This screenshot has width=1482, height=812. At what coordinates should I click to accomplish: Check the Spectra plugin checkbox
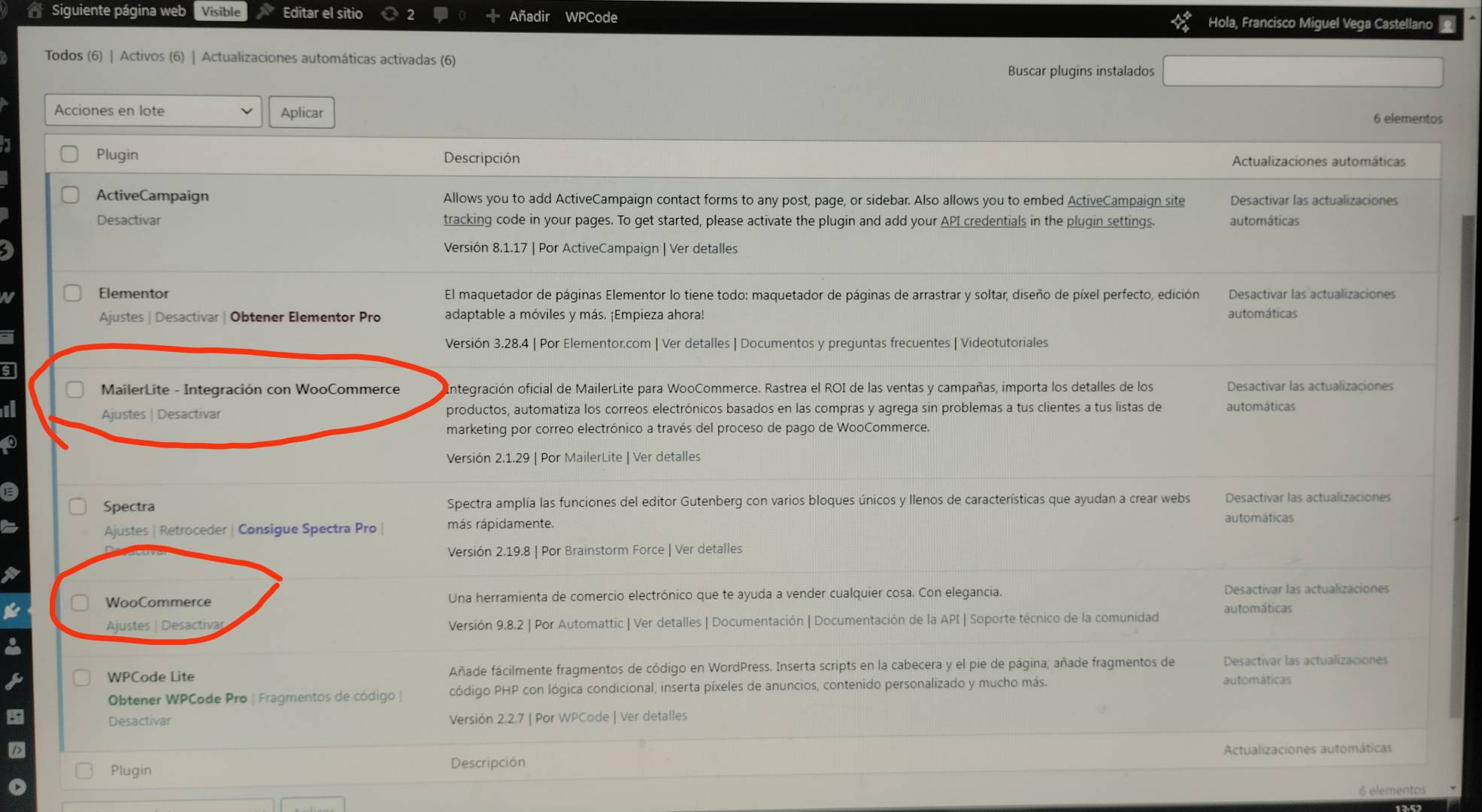[x=77, y=506]
